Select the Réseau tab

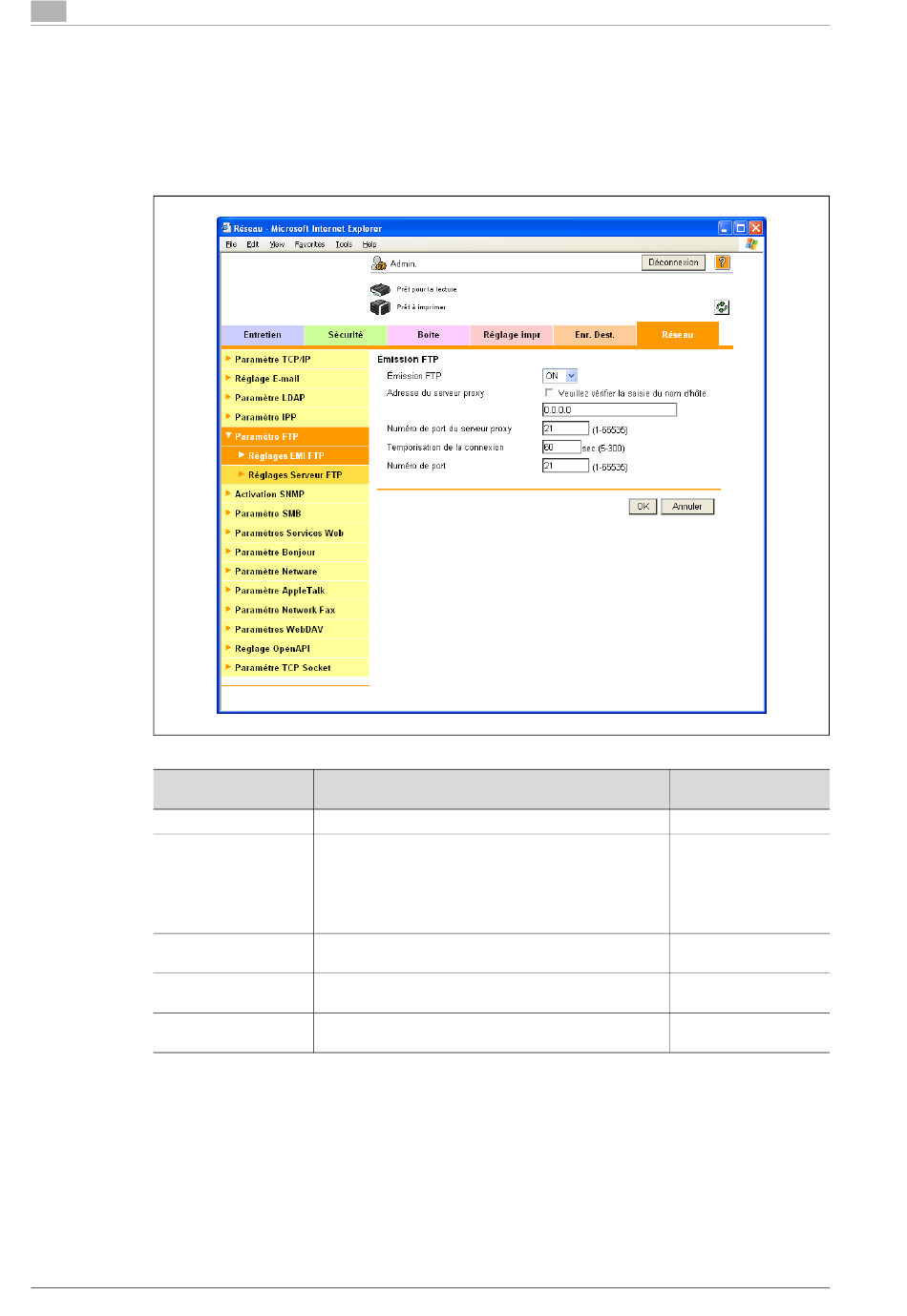[678, 334]
